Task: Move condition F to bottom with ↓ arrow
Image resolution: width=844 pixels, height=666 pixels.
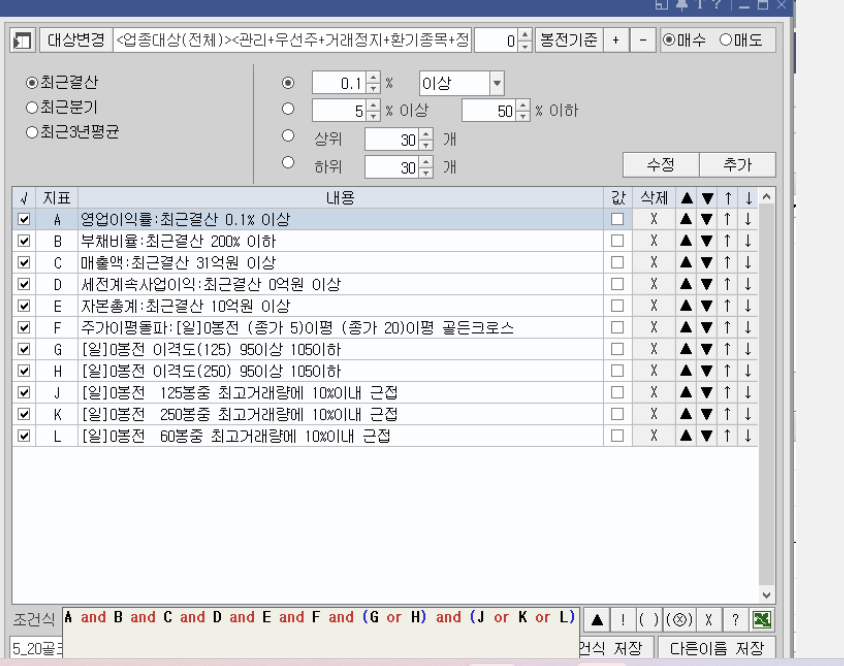Action: coord(747,327)
